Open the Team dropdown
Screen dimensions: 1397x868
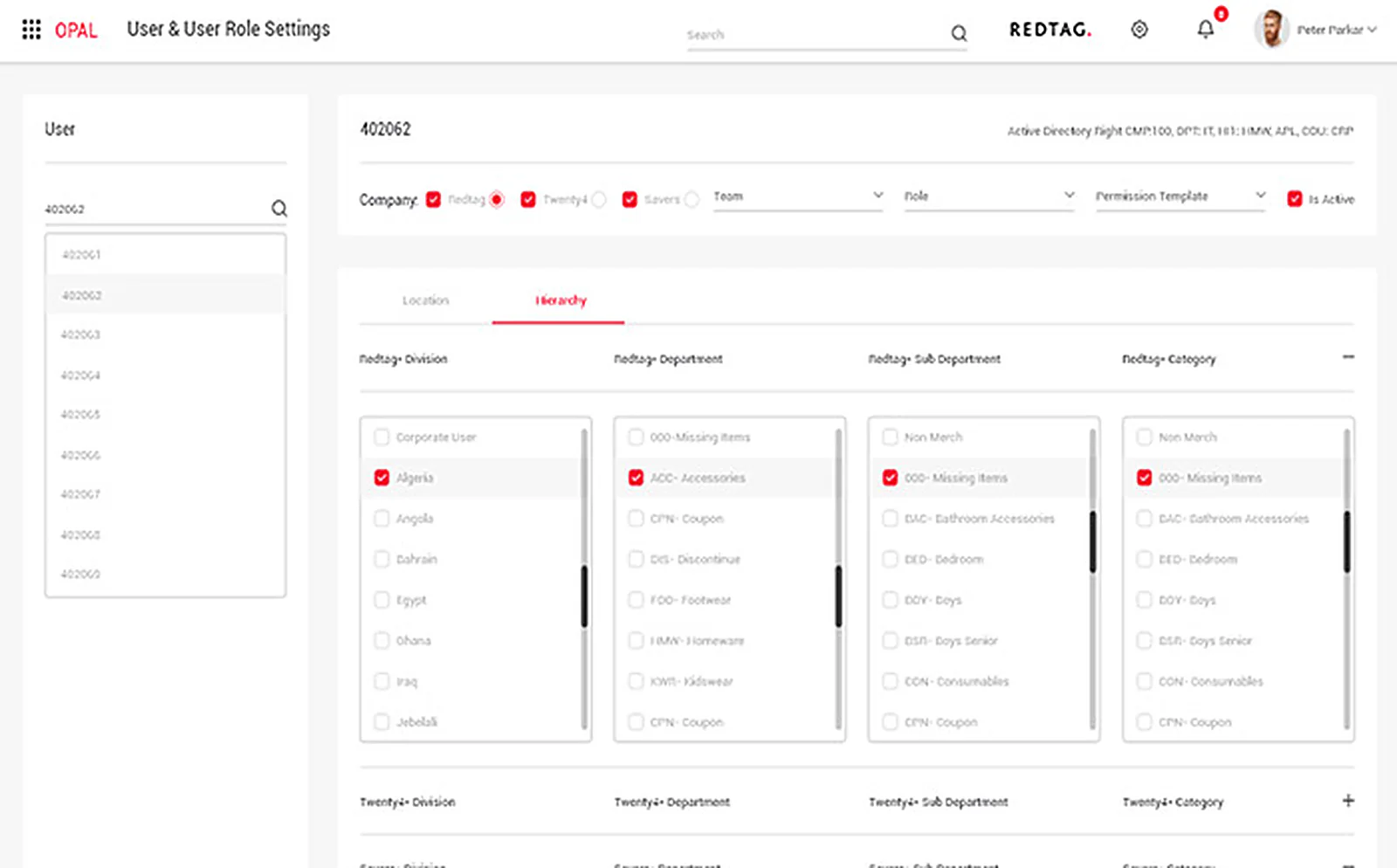[x=799, y=196]
